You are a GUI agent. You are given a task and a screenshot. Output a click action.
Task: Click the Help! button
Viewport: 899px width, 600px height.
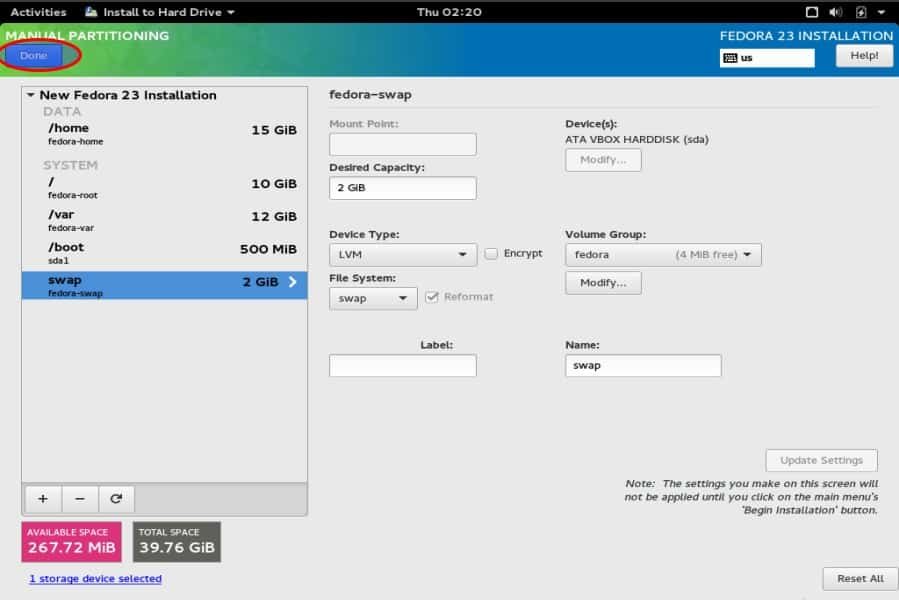coord(864,56)
